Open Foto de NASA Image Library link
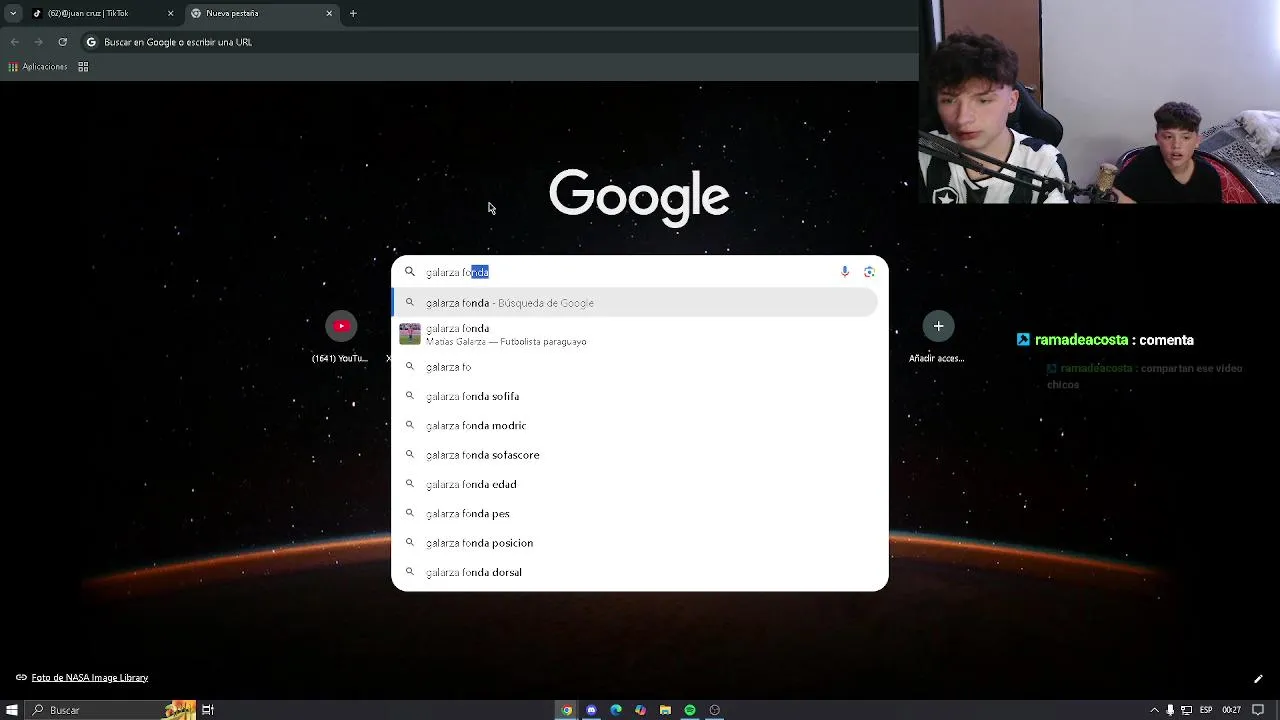 coord(89,678)
